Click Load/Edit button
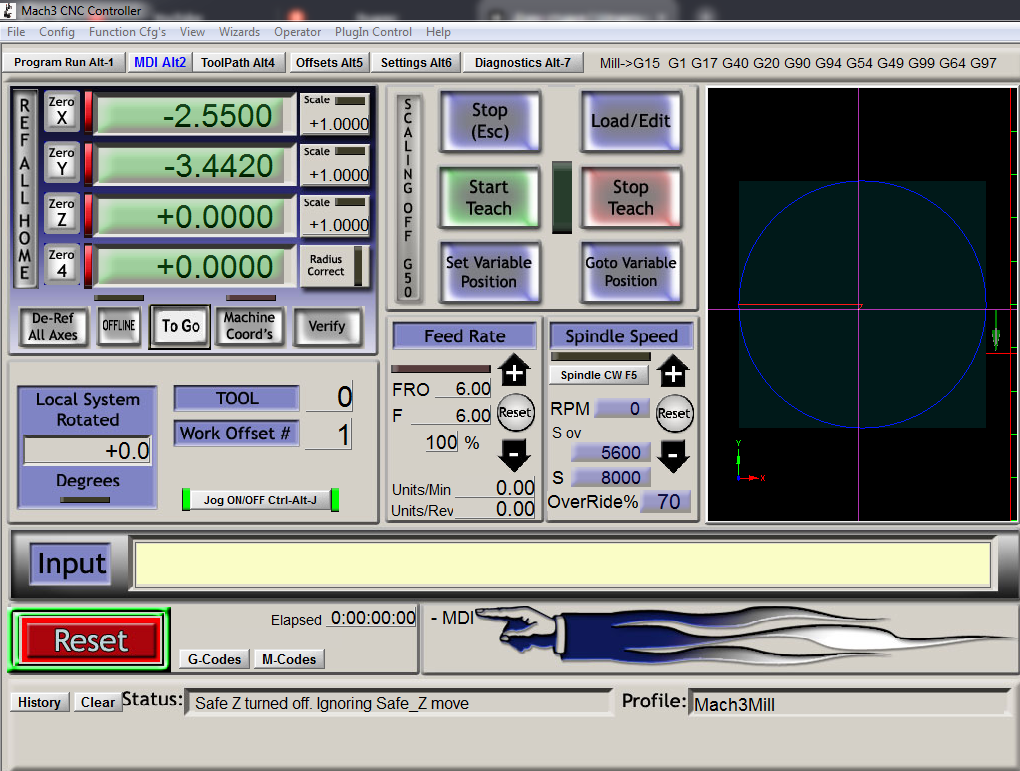Image resolution: width=1020 pixels, height=771 pixels. [630, 121]
